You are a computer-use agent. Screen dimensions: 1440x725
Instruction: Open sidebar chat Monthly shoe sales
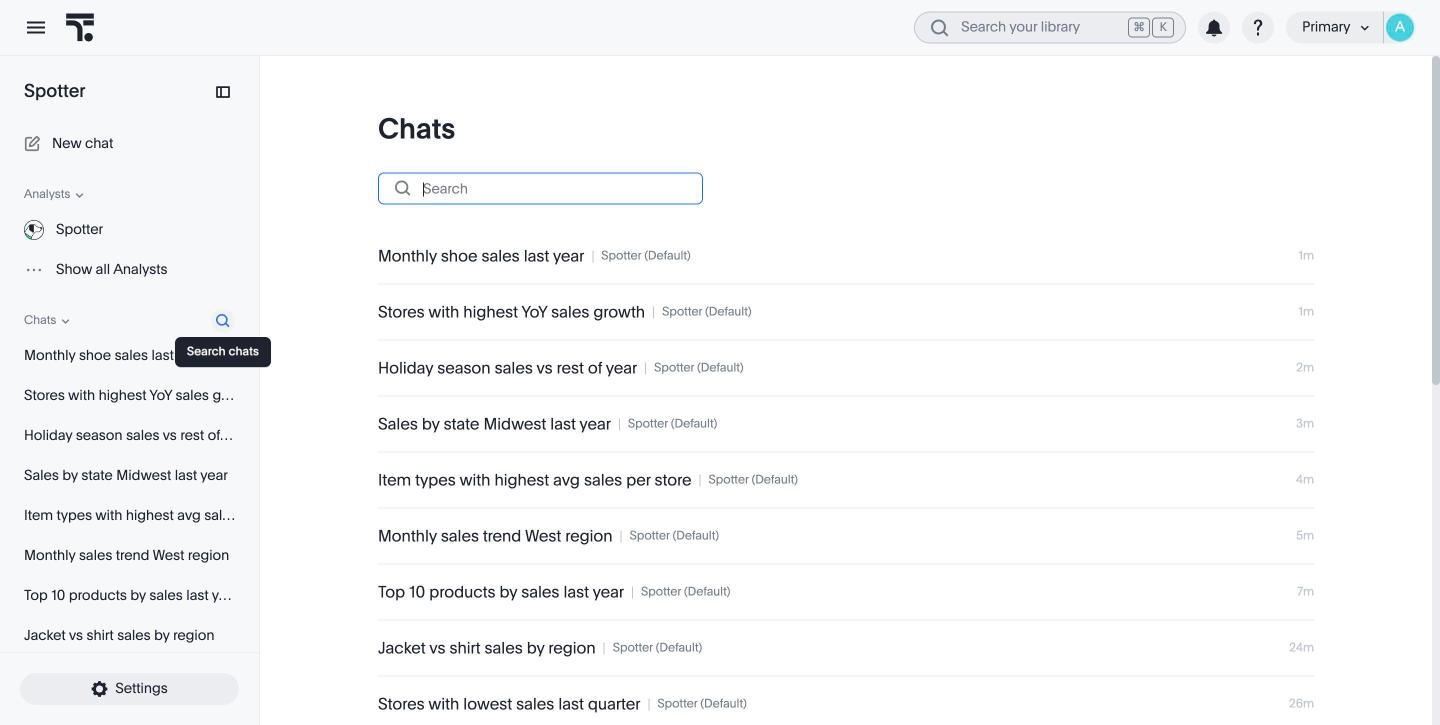pos(98,356)
